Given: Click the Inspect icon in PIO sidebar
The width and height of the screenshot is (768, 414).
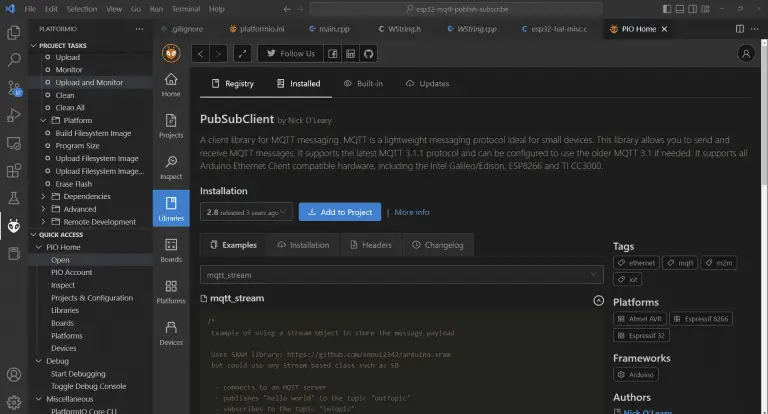Looking at the screenshot, I should (x=171, y=167).
